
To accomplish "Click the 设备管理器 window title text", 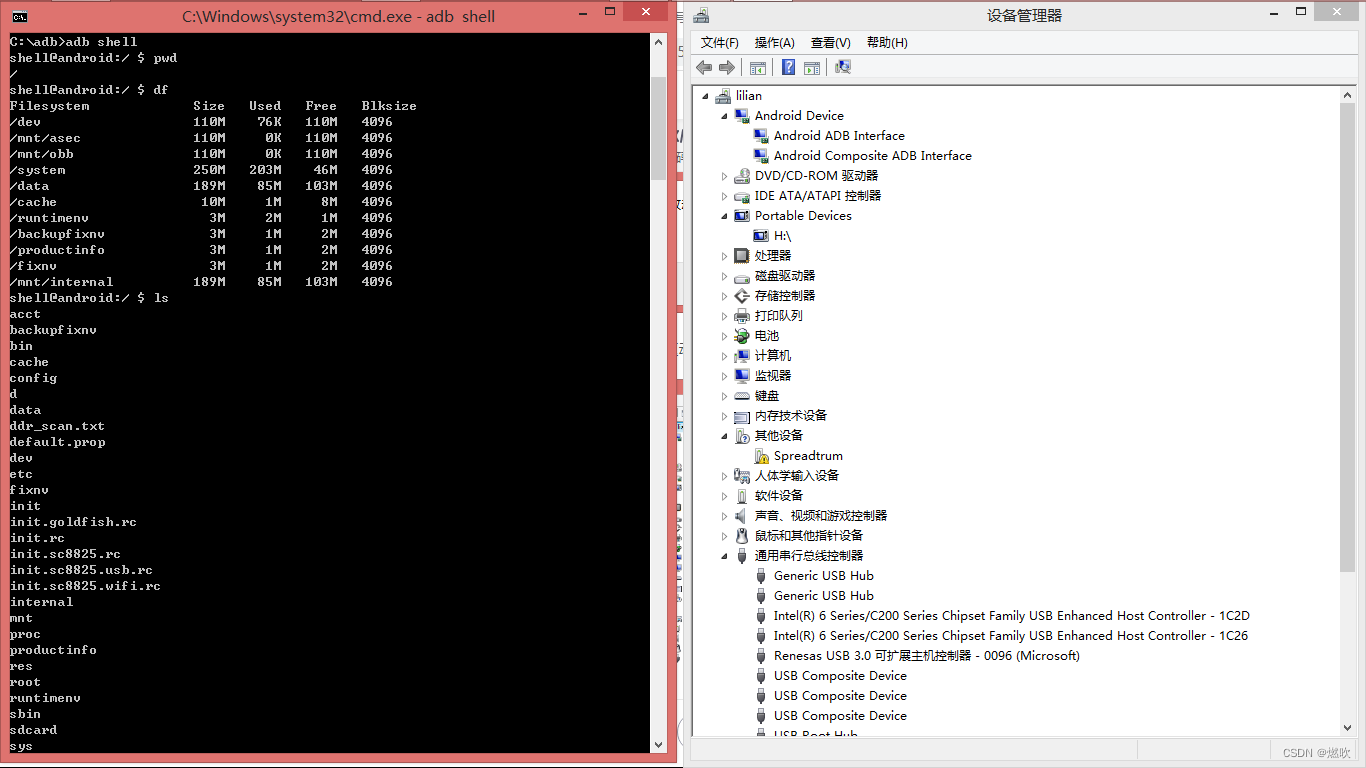I will pyautogui.click(x=1024, y=15).
